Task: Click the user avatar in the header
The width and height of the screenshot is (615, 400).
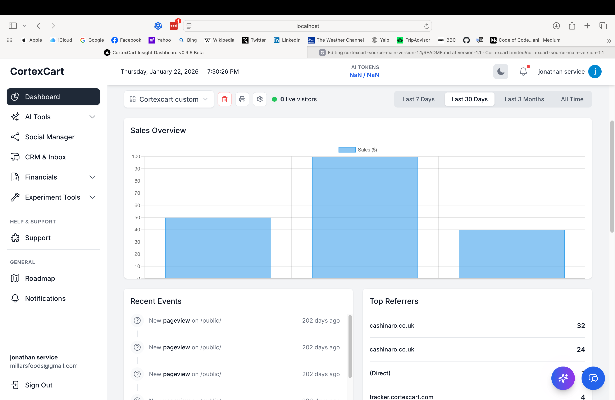Action: pos(595,71)
